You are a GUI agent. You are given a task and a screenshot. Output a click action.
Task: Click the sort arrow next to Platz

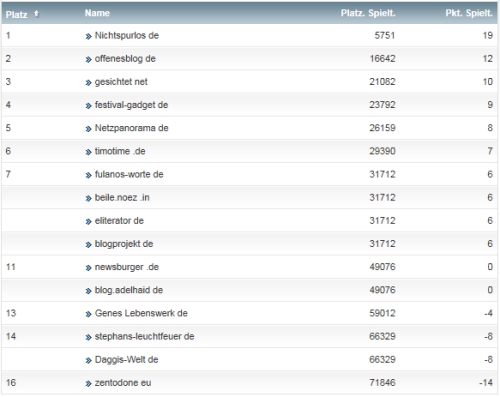click(x=36, y=14)
